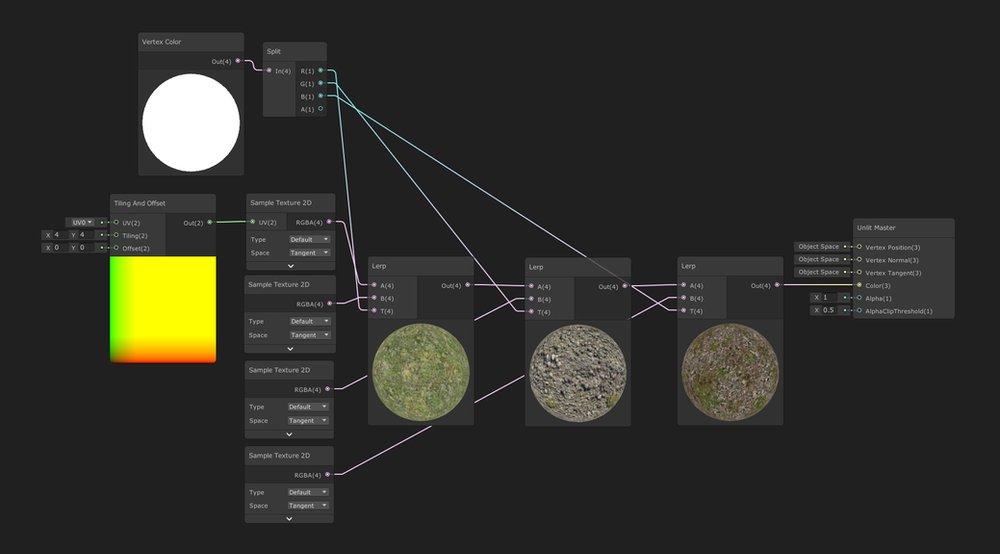Click T(4) port on Lerp nearest Unlit Master
The height and width of the screenshot is (554, 1000).
coord(684,310)
